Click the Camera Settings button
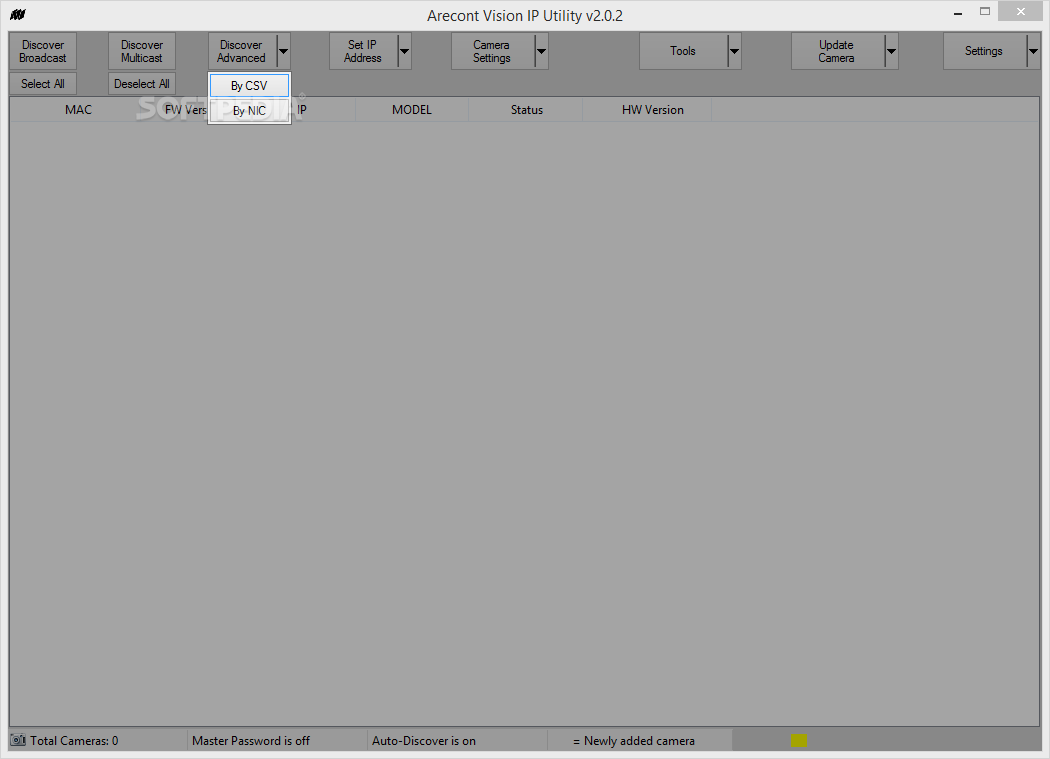Screen dimensions: 1050x759 tap(492, 51)
